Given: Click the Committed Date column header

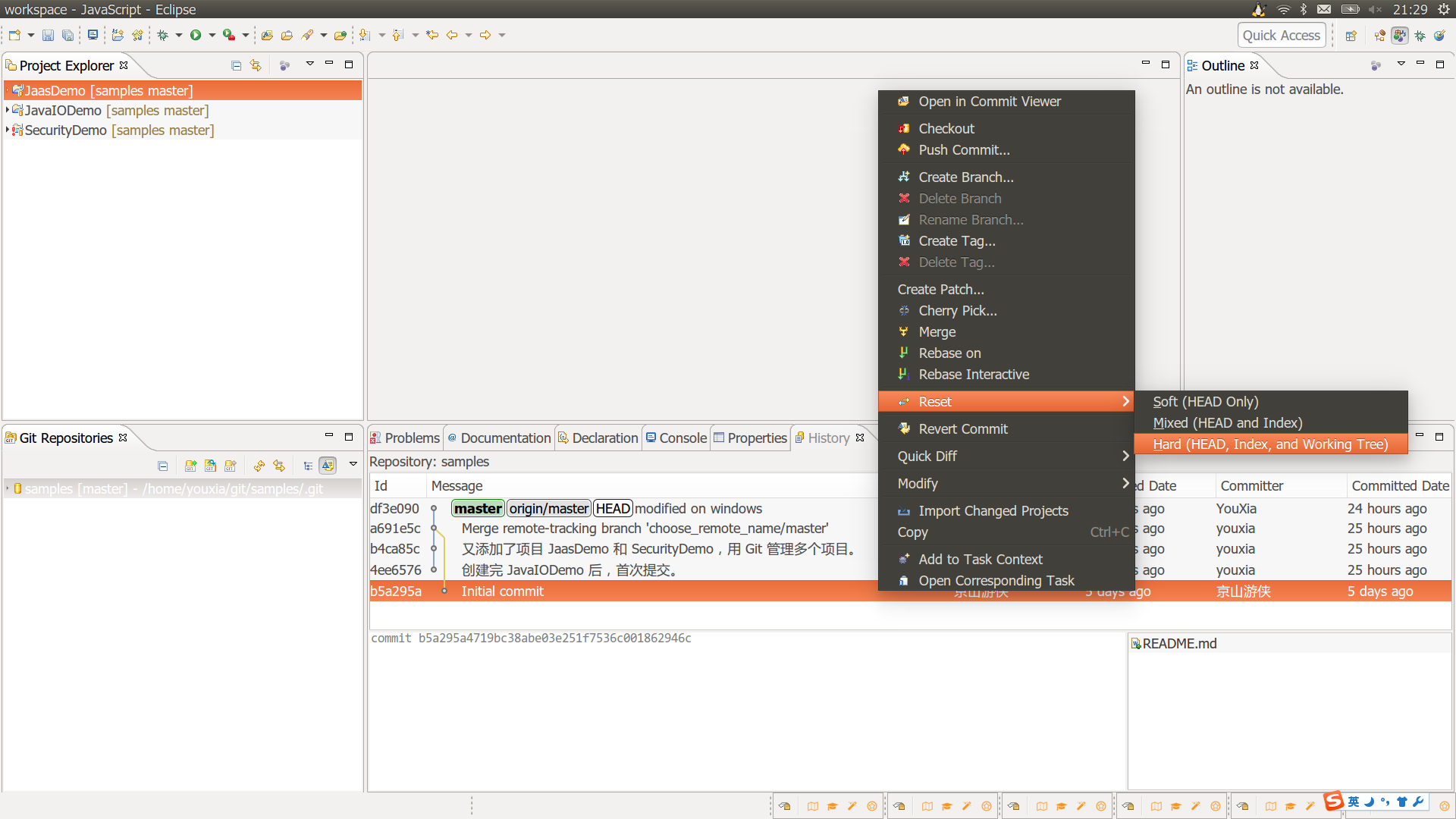Looking at the screenshot, I should click(x=1400, y=485).
